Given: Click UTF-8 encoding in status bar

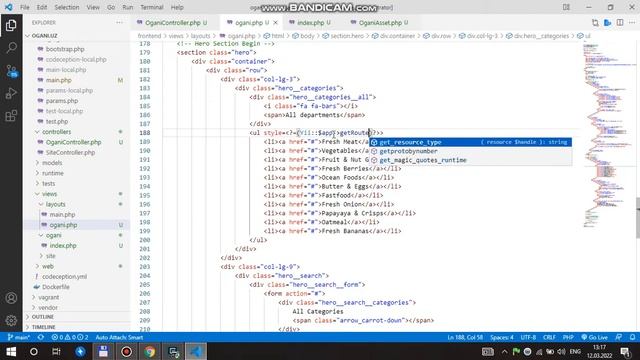Looking at the screenshot, I should pos(528,338).
